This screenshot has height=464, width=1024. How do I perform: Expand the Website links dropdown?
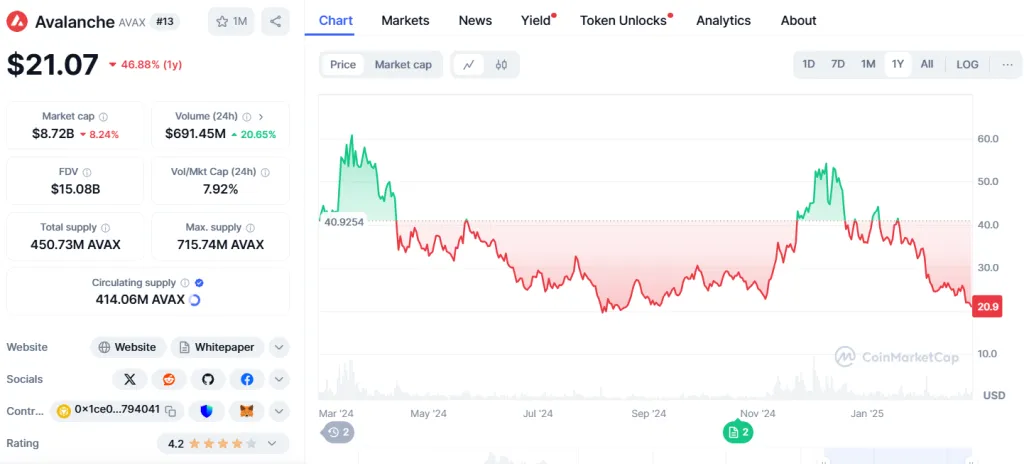click(280, 347)
